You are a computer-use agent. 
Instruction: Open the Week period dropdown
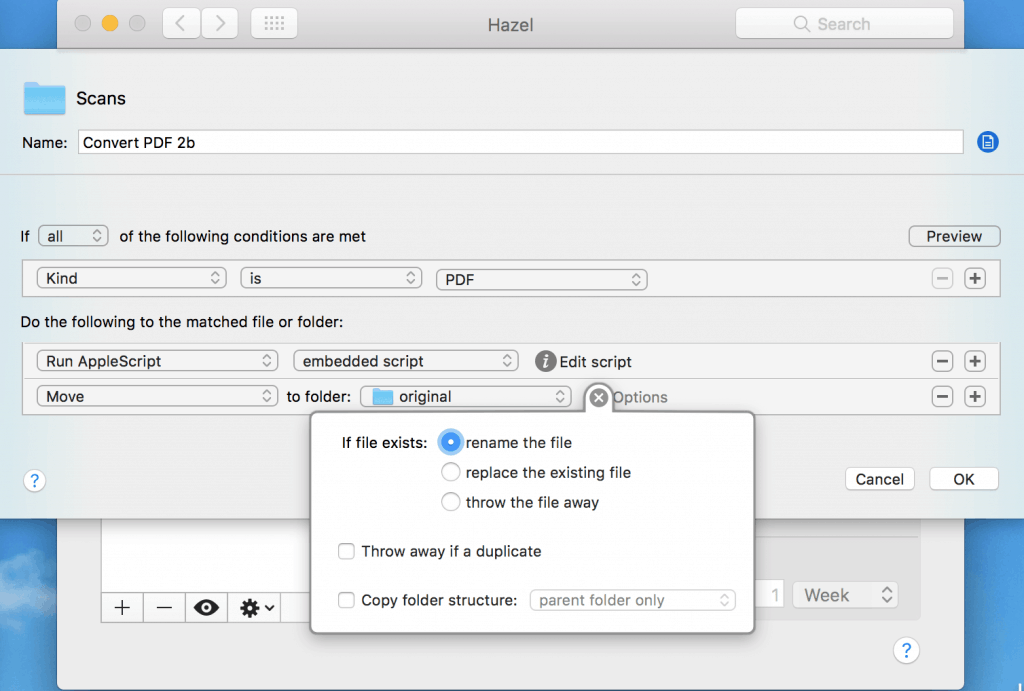point(846,595)
